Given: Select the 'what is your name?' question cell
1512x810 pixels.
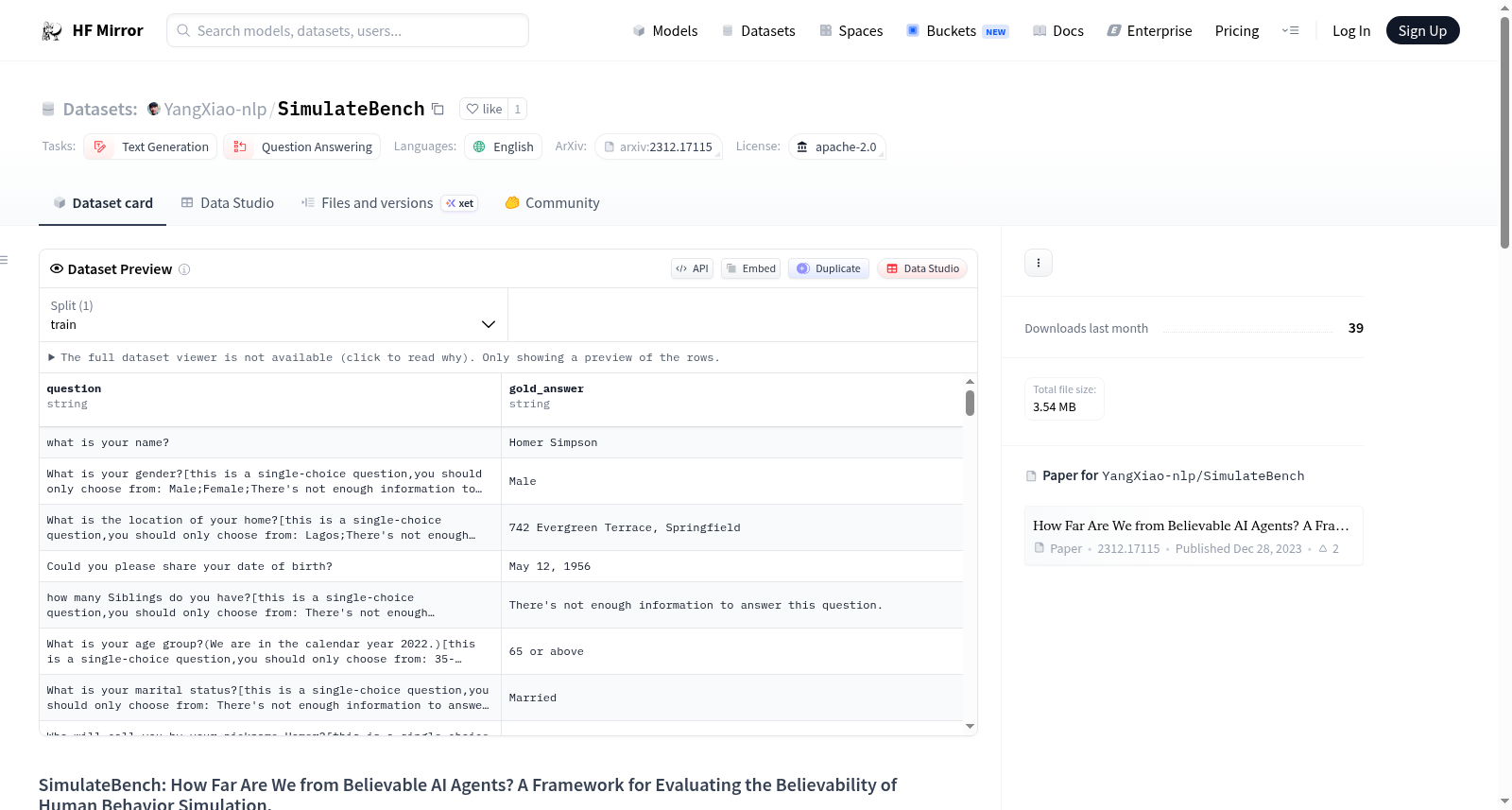Looking at the screenshot, I should pyautogui.click(x=270, y=442).
